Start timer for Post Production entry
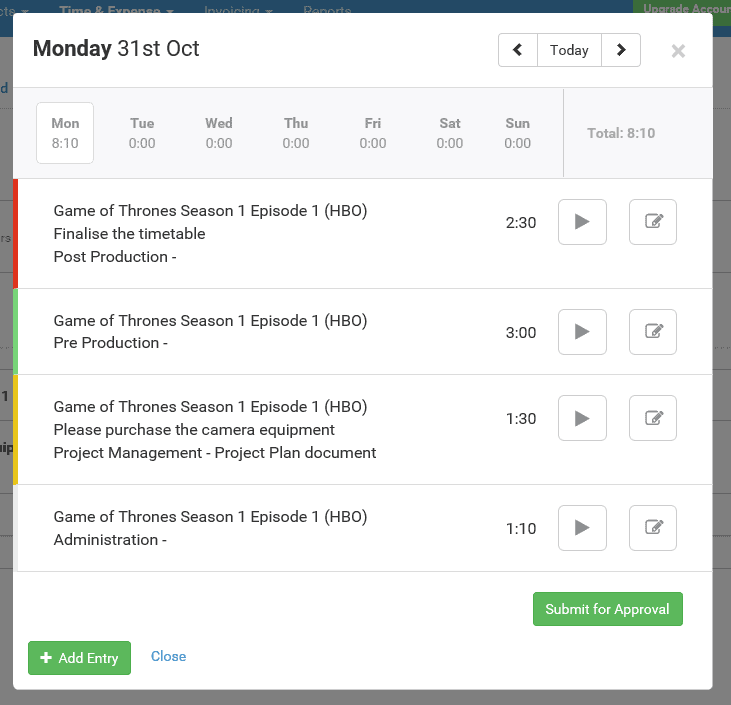This screenshot has height=705, width=731. click(x=582, y=222)
